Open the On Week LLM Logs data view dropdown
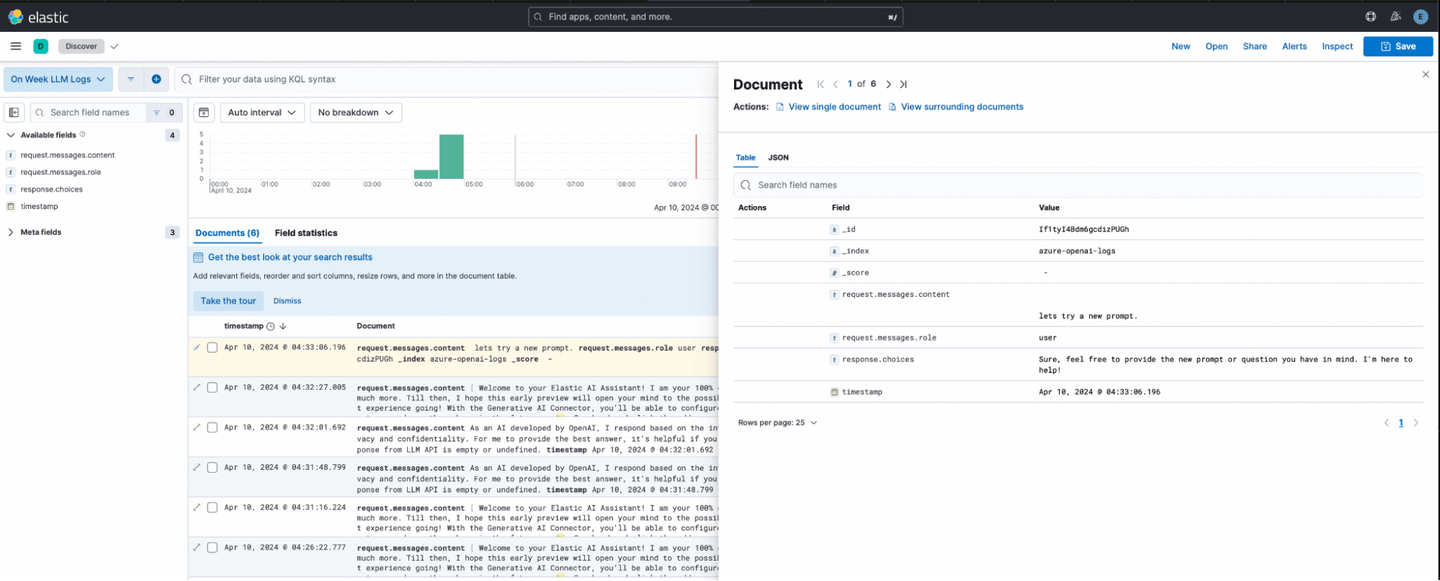The width and height of the screenshot is (1440, 581). click(x=58, y=79)
